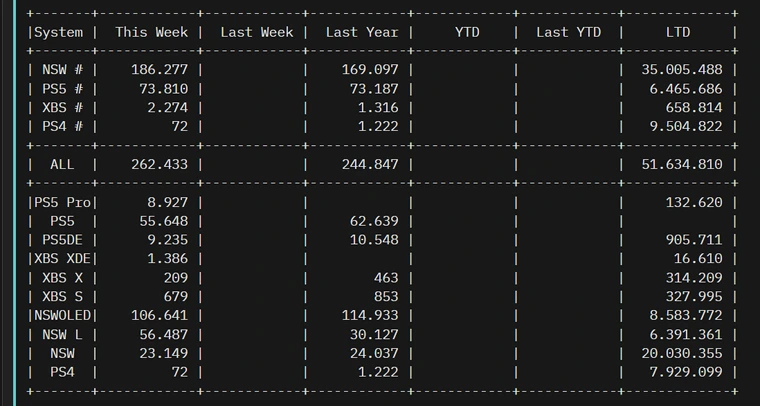Select the "Last YTD" column header

click(x=569, y=32)
